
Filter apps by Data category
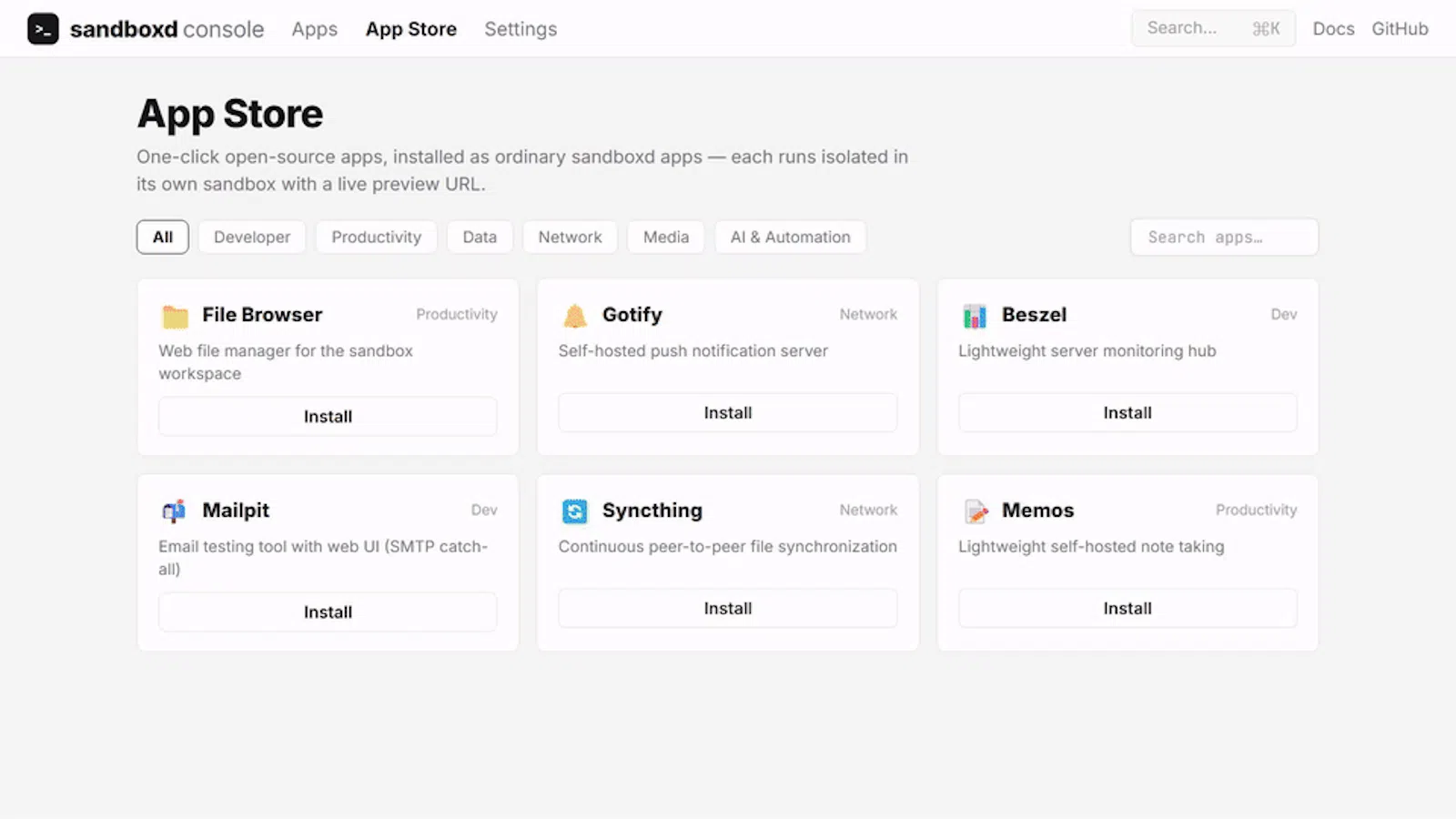click(480, 238)
